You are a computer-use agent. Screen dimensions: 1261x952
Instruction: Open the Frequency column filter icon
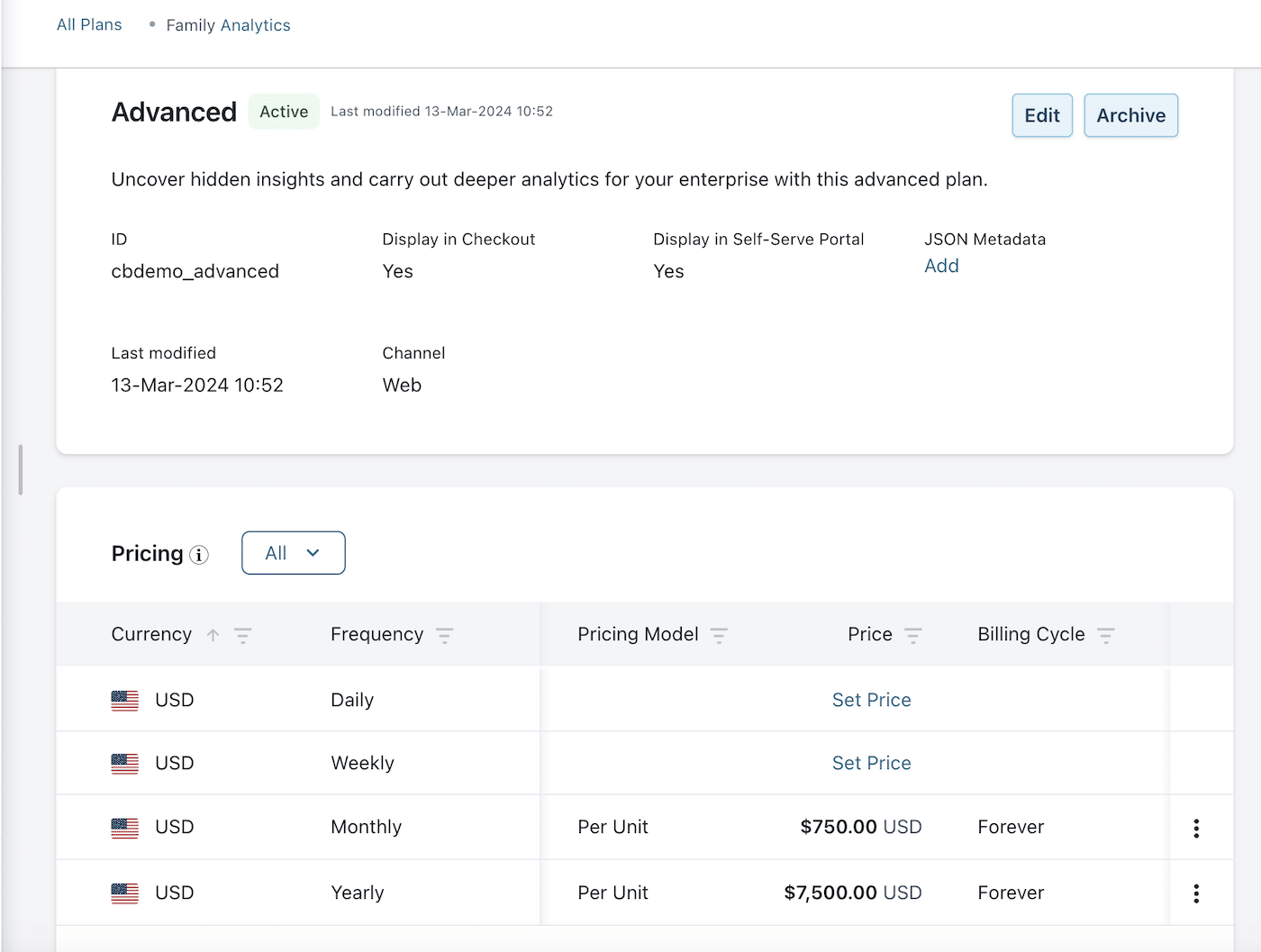coord(444,635)
